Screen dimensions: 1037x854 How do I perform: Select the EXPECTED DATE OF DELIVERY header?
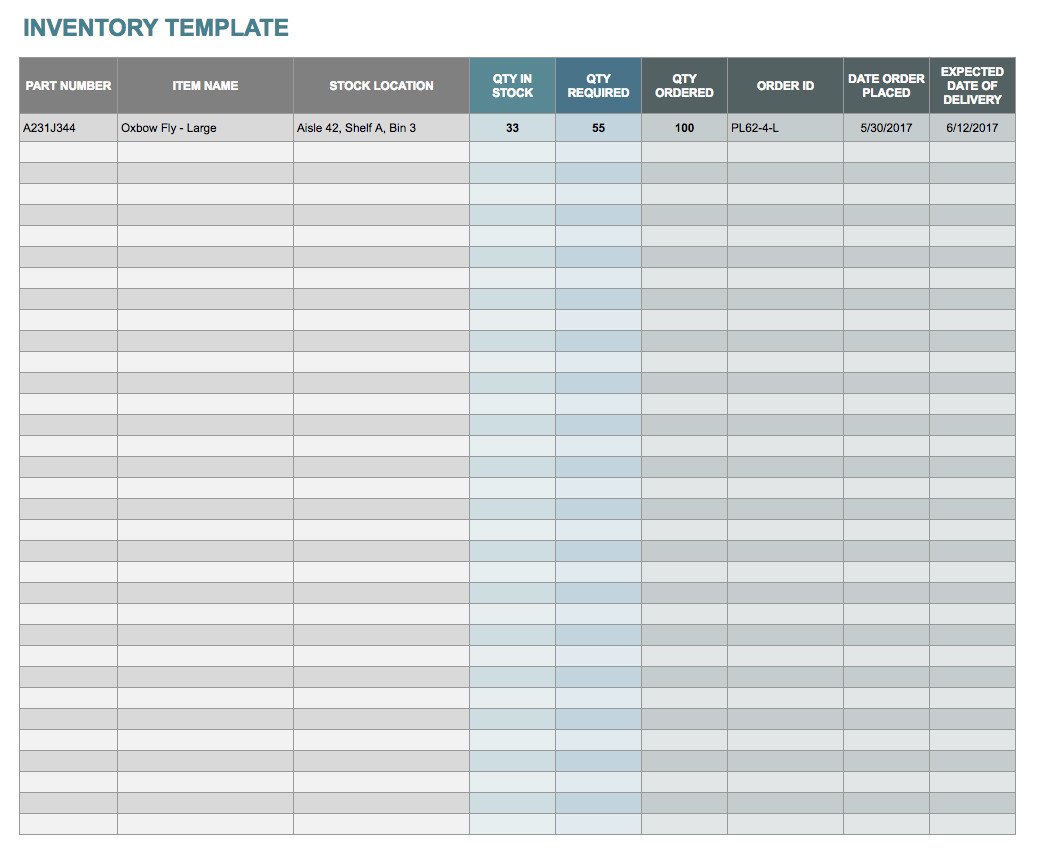972,85
